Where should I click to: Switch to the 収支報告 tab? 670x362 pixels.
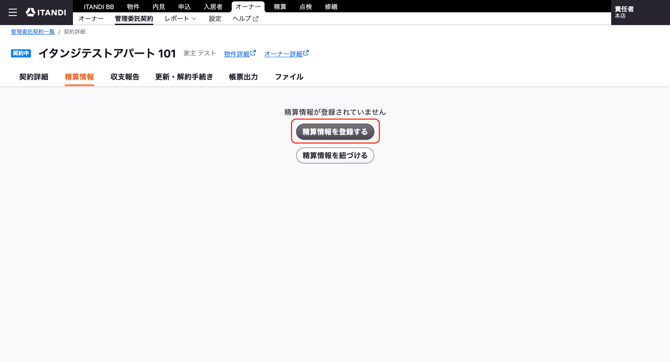click(x=125, y=77)
